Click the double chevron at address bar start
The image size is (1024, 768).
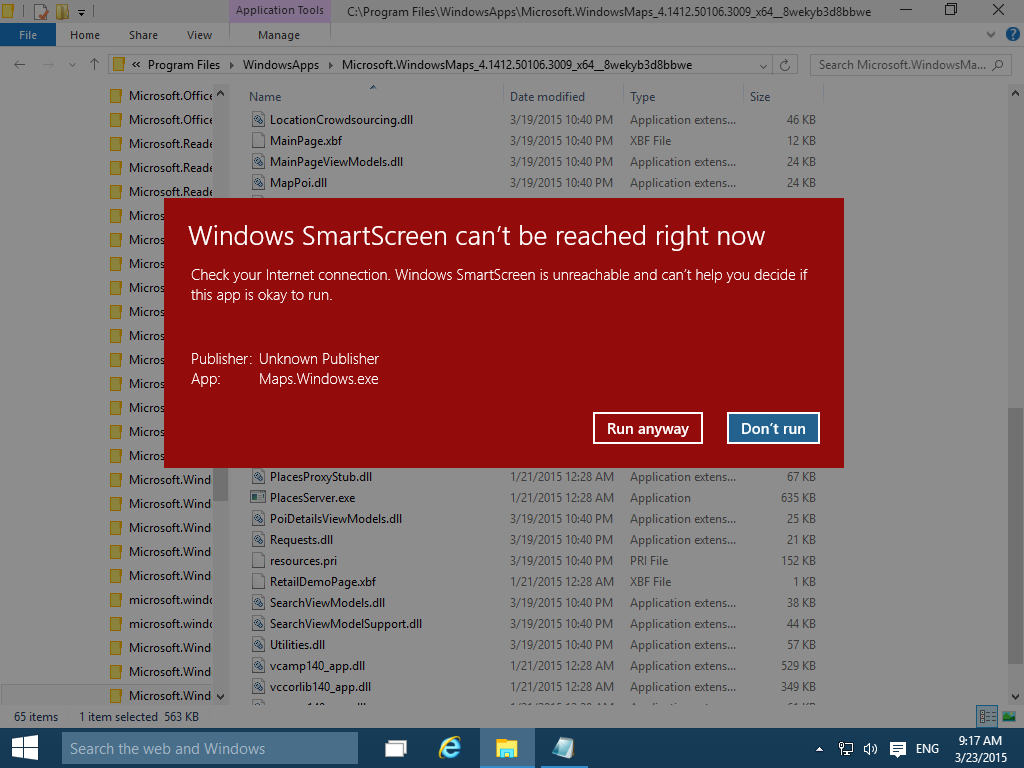136,65
